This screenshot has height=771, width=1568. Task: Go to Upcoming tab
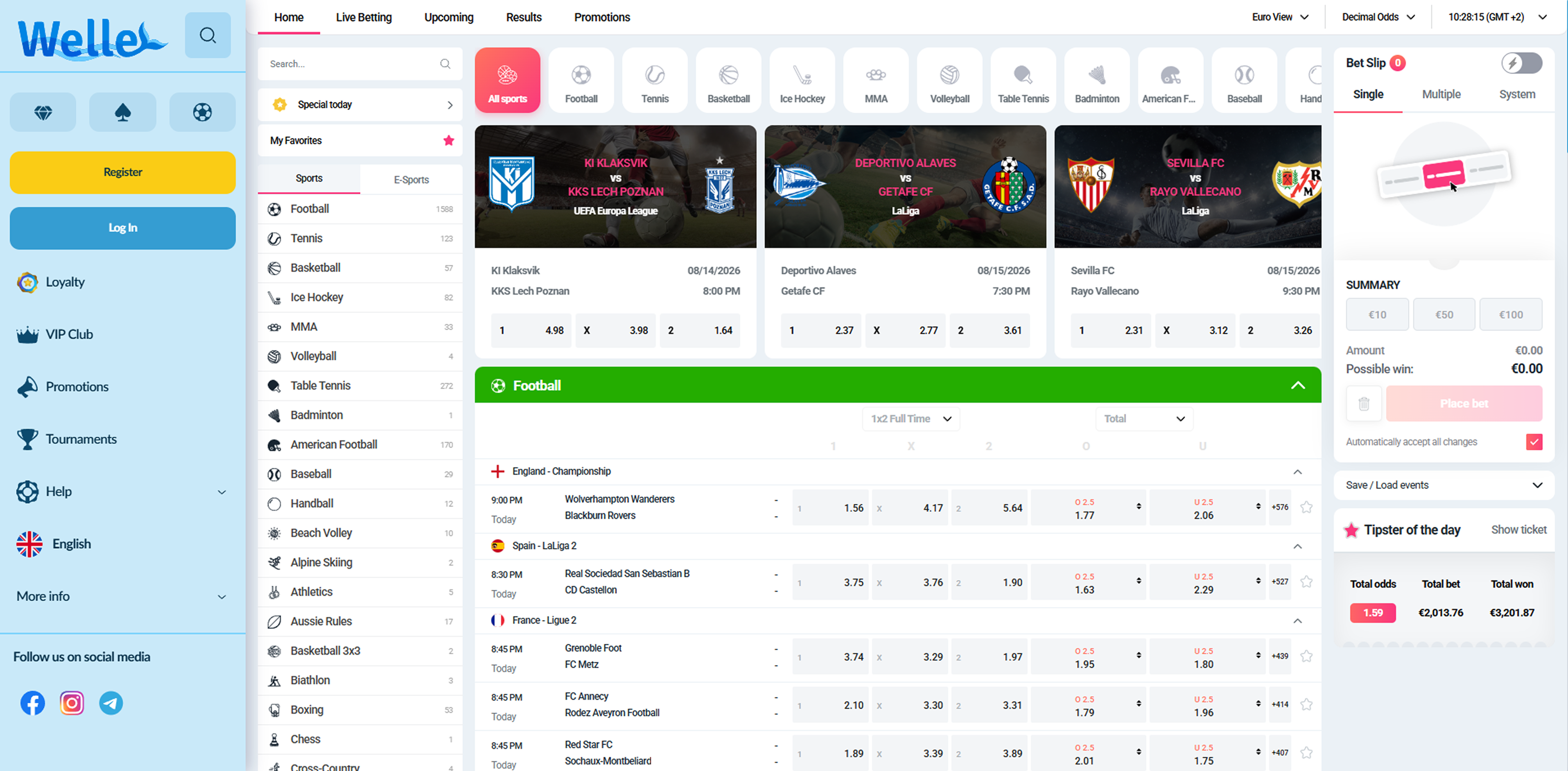449,17
